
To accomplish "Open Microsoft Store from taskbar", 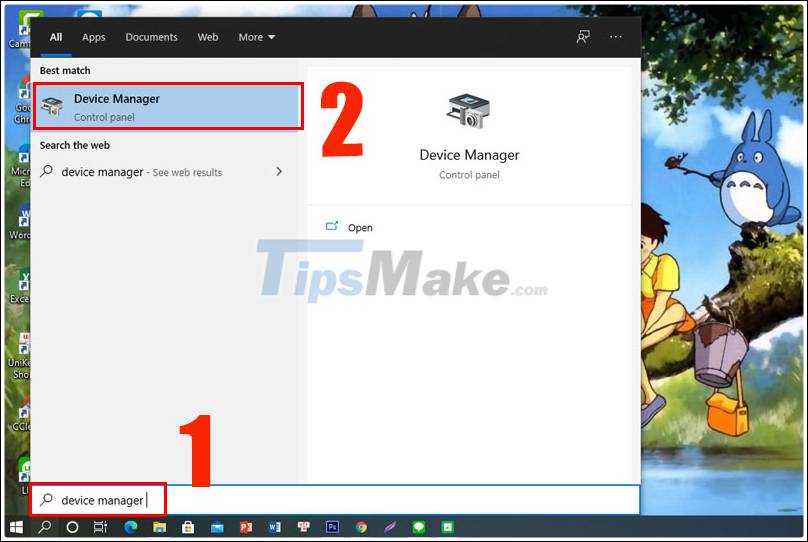I will [x=188, y=527].
